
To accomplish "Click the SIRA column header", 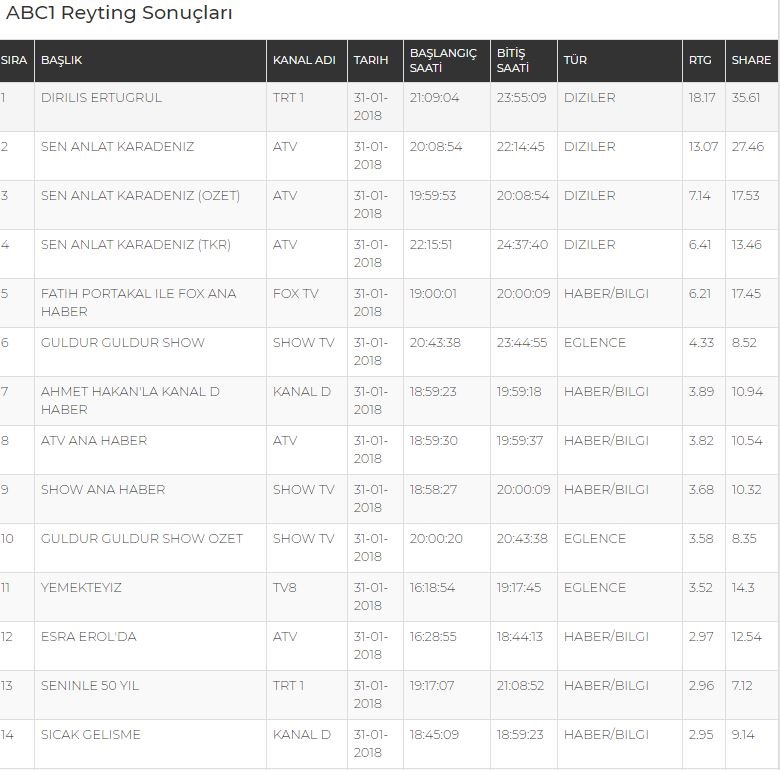I will (x=14, y=60).
